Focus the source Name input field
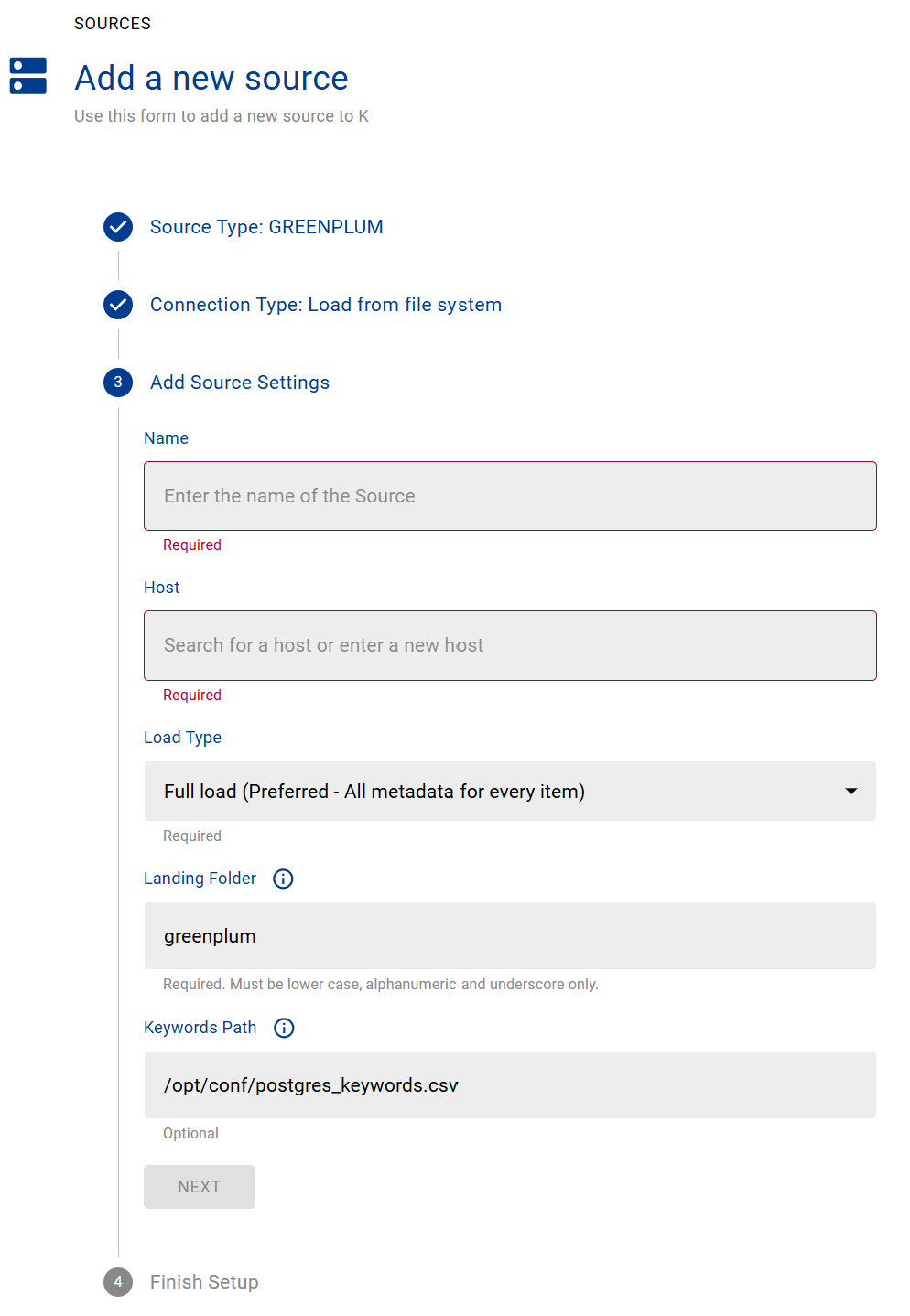This screenshot has width=910, height=1316. pos(510,496)
